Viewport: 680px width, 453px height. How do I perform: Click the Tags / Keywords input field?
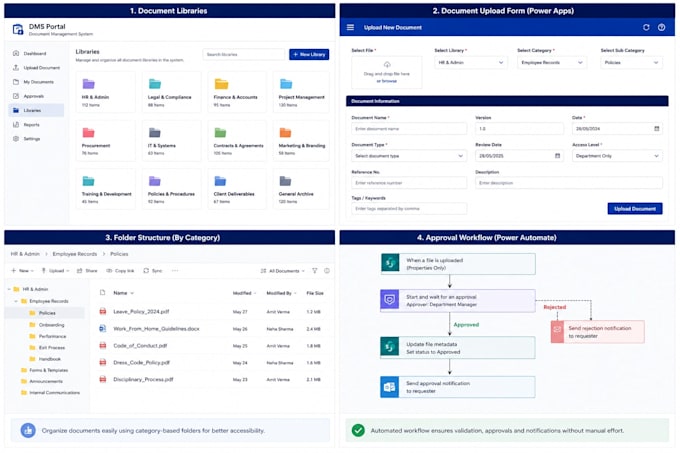(x=409, y=209)
